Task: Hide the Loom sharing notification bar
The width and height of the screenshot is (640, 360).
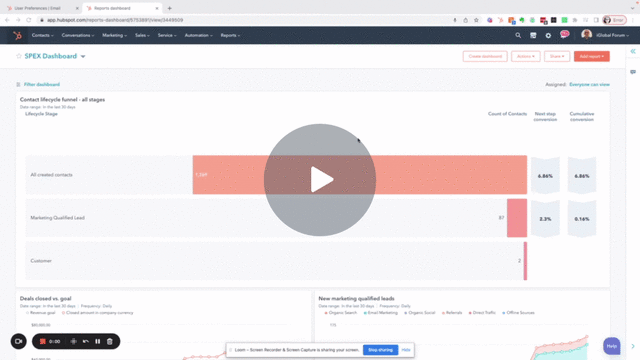Action: coord(406,350)
